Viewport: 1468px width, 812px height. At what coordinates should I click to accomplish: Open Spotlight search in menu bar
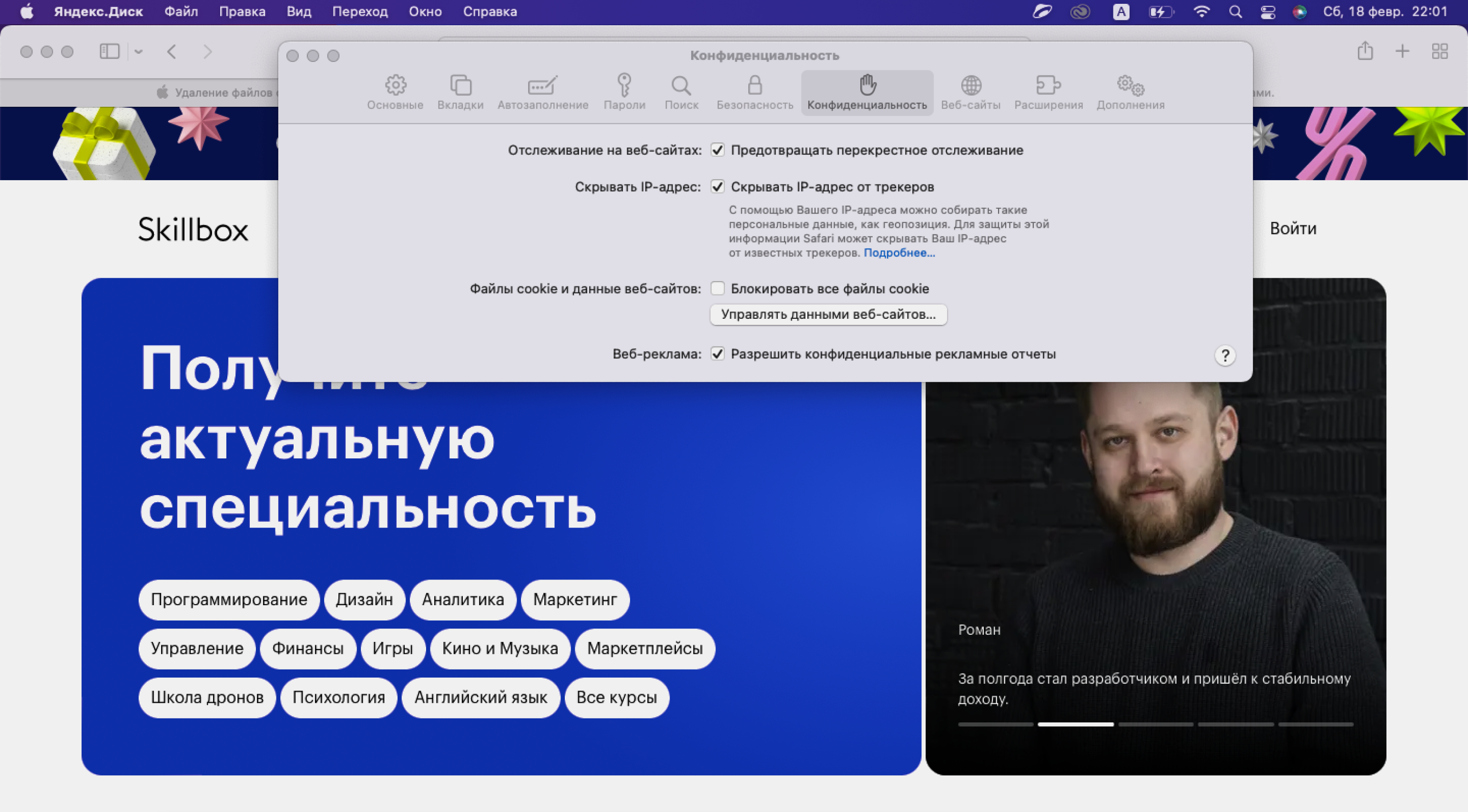[x=1235, y=11]
